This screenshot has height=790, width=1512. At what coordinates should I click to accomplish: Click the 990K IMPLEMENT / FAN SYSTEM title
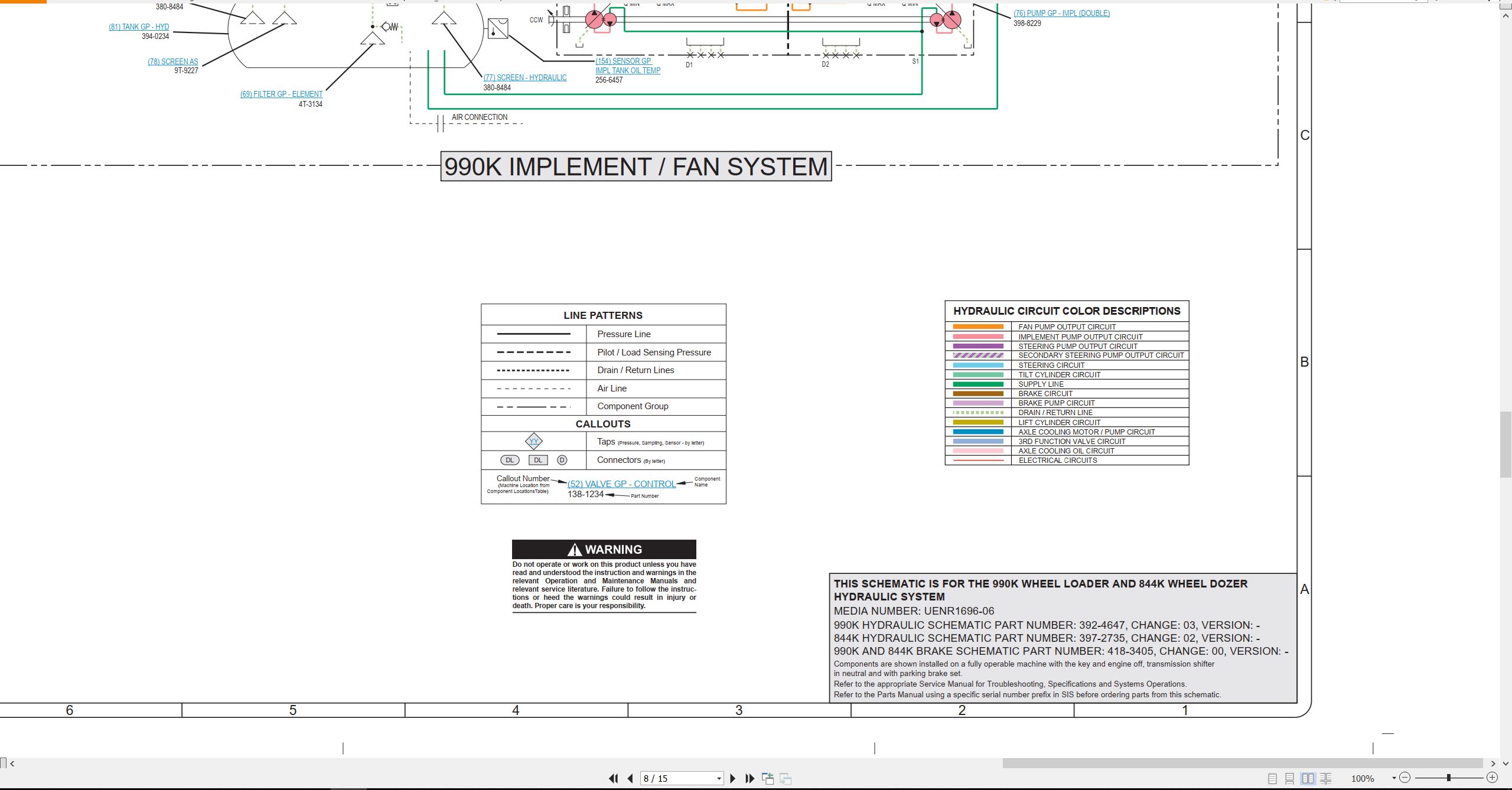[x=636, y=167]
